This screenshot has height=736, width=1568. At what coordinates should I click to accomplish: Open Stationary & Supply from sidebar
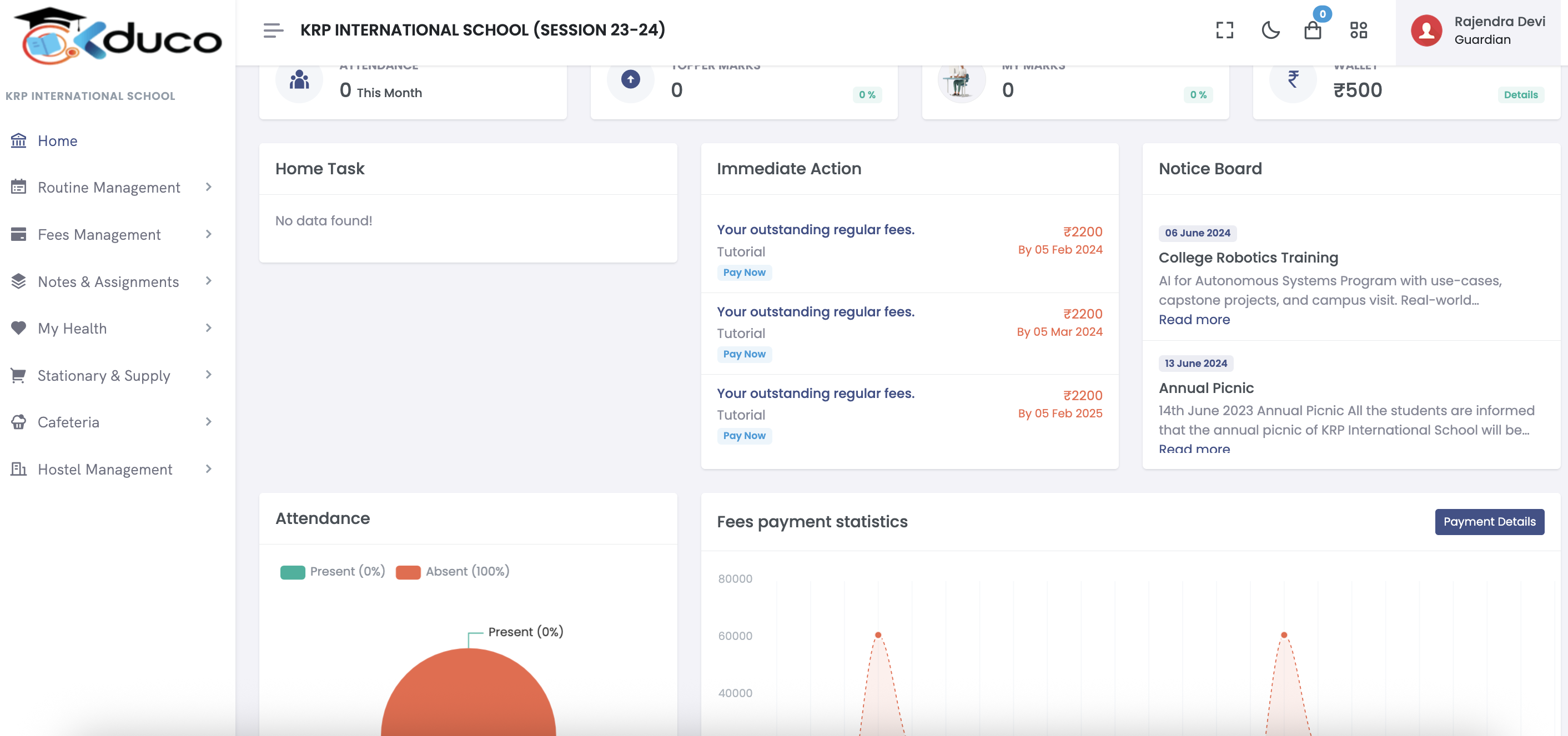(103, 375)
